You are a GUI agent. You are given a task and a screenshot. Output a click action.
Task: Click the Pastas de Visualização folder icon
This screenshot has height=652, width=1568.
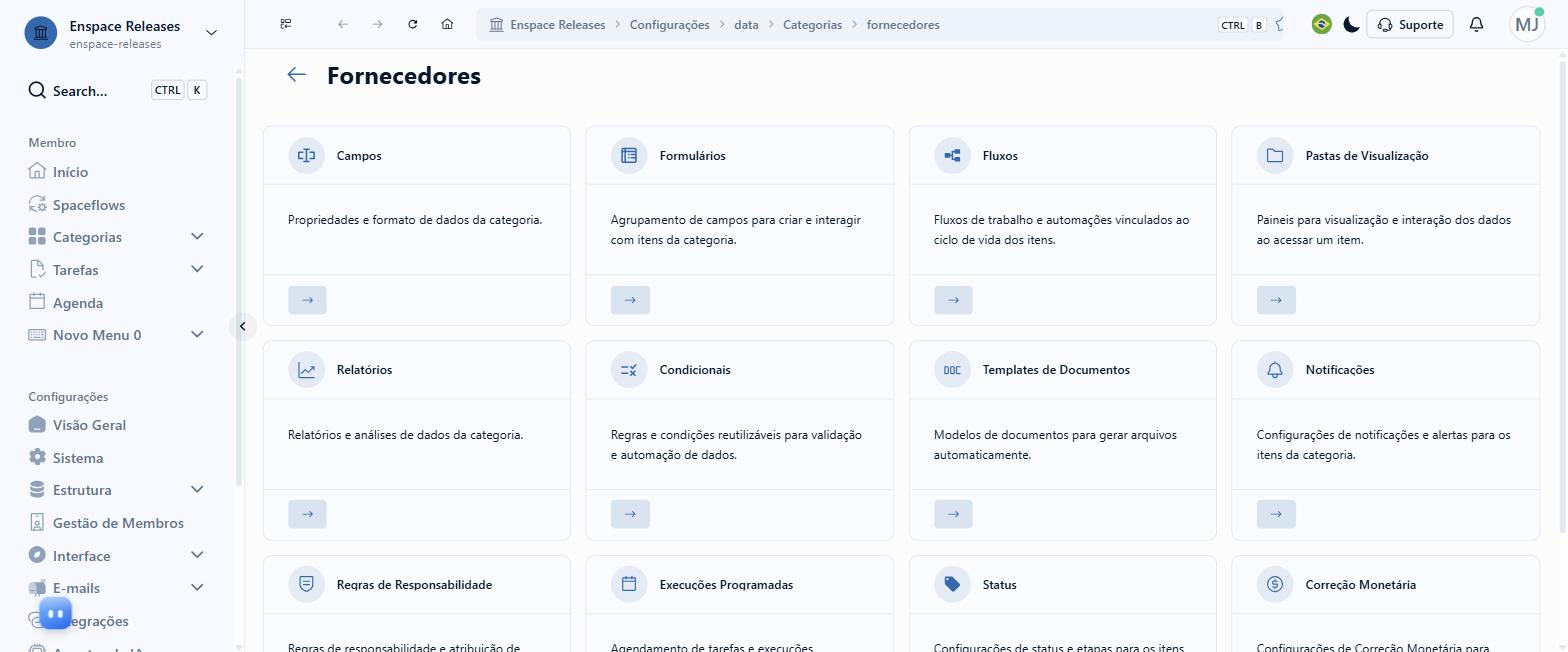coord(1275,155)
